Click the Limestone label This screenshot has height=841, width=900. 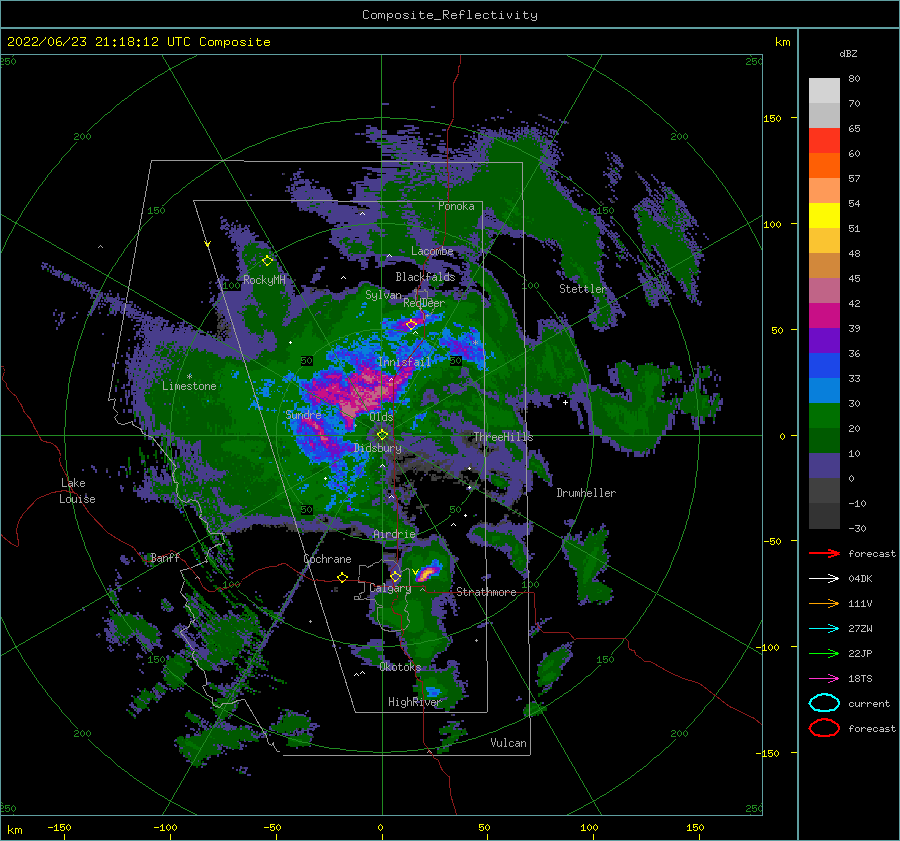pos(189,386)
